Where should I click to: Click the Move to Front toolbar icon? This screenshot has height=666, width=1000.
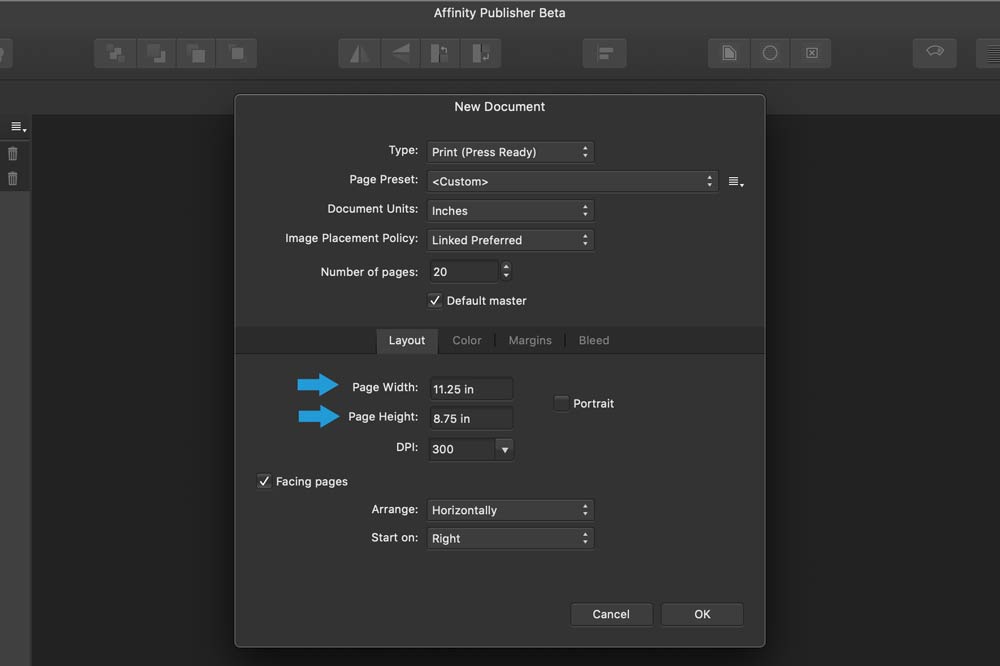click(237, 54)
